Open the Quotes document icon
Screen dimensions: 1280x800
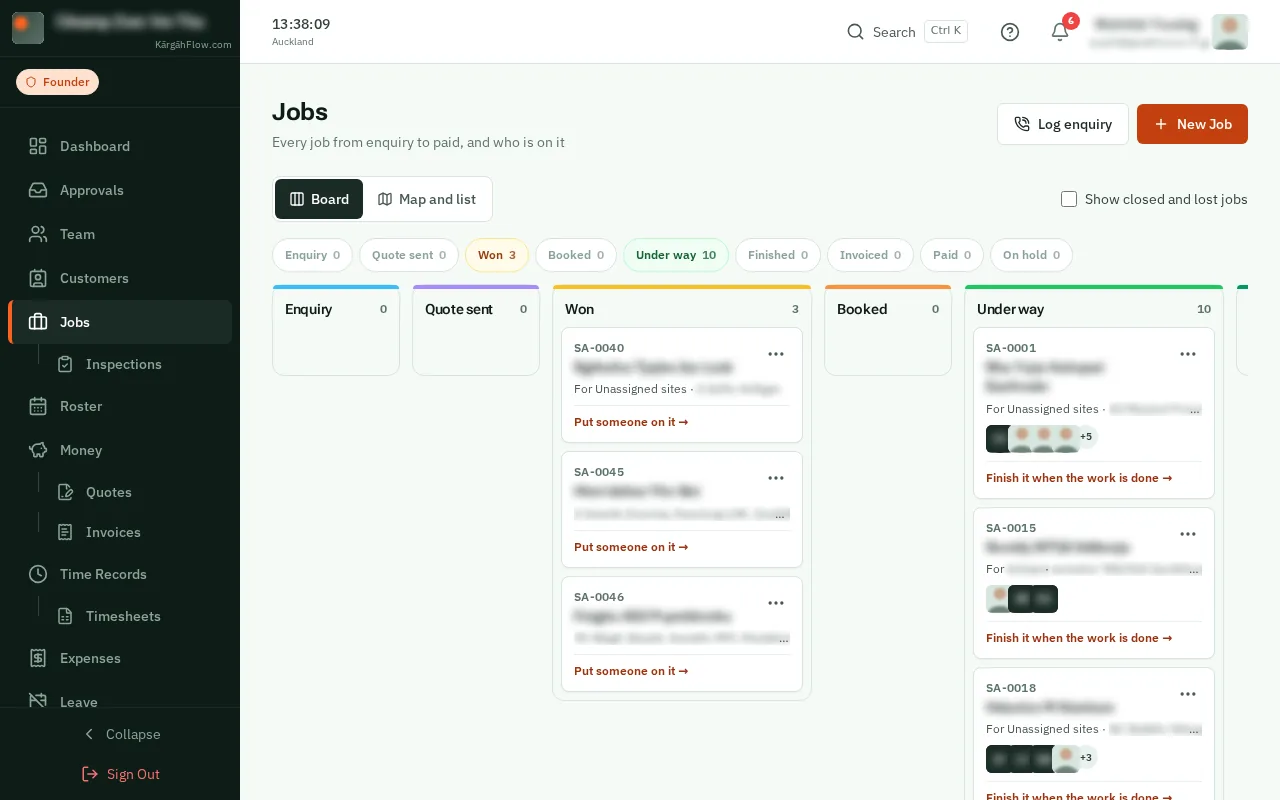65,492
